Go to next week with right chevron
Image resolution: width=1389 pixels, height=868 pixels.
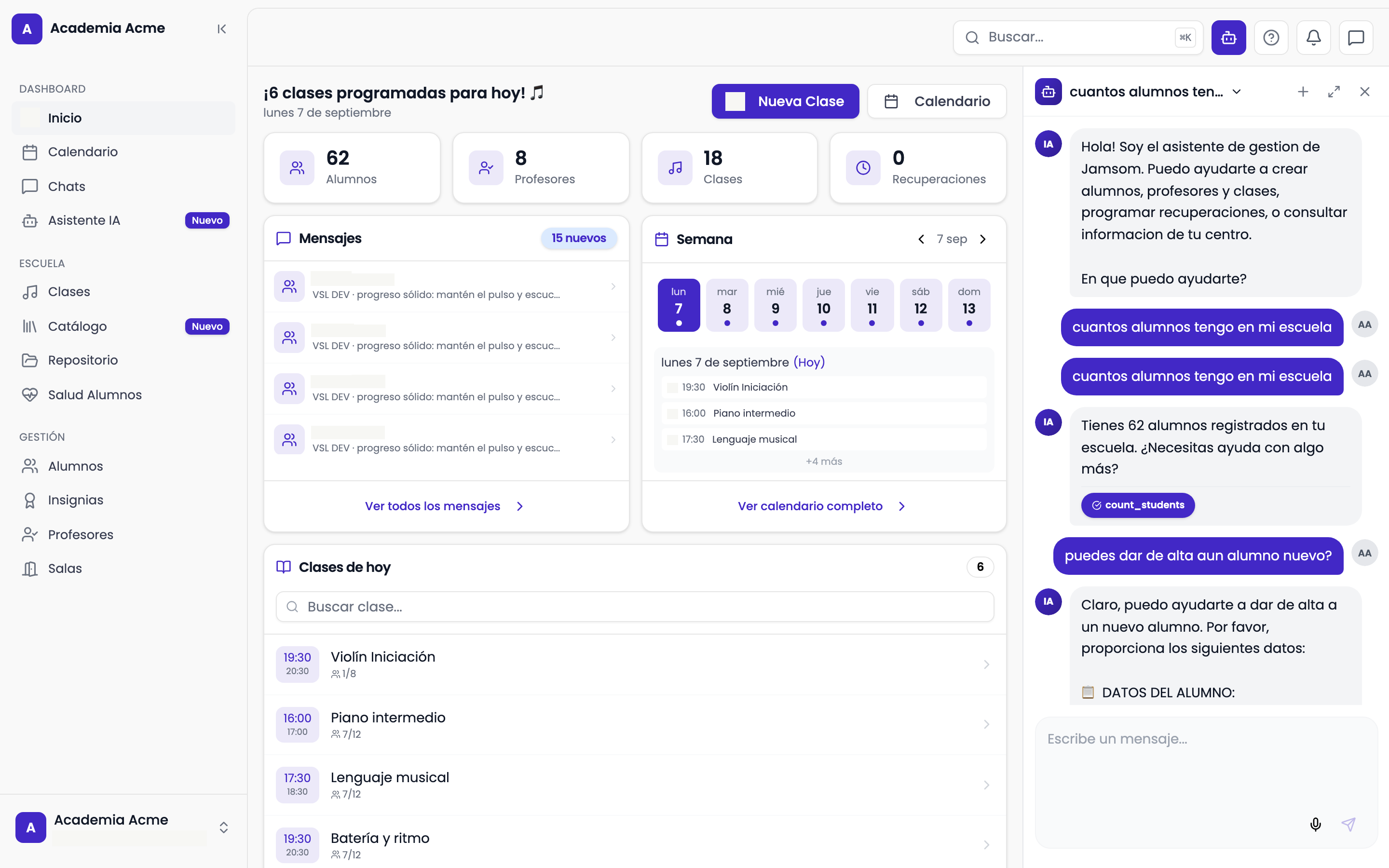coord(982,239)
